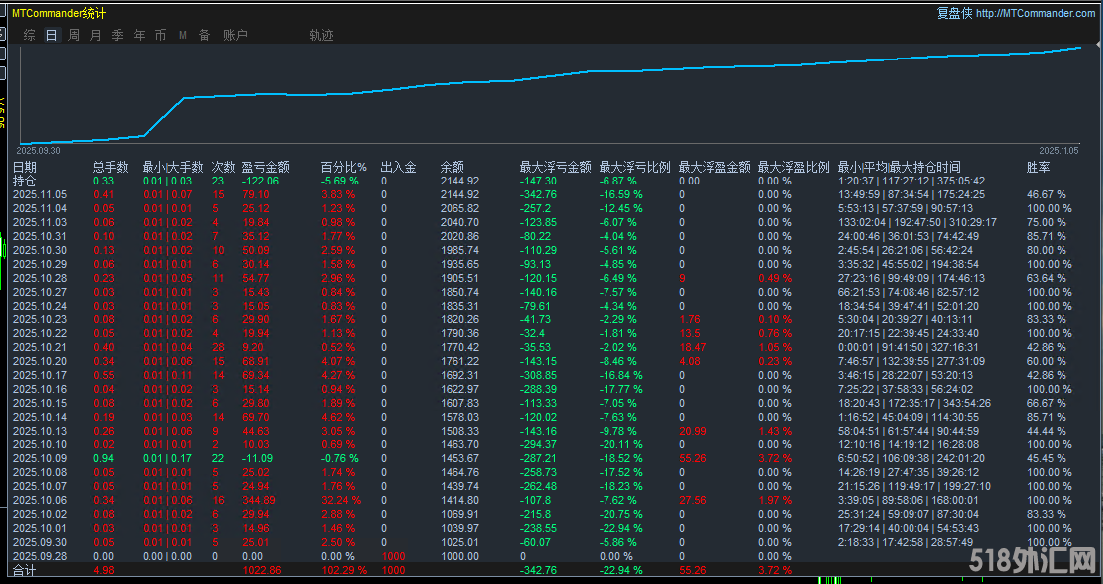The width and height of the screenshot is (1103, 584).
Task: Open the 备 tab
Action: click(x=204, y=35)
